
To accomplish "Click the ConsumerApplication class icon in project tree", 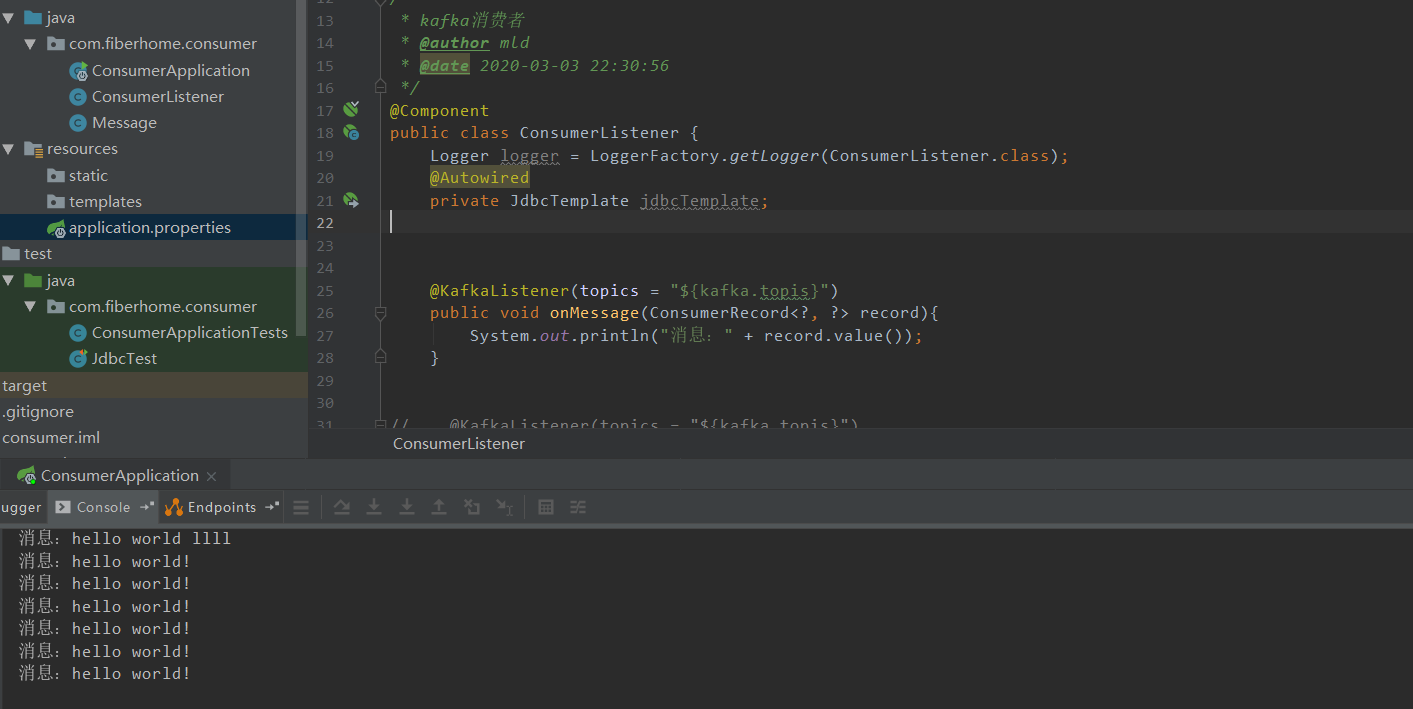I will pos(79,70).
